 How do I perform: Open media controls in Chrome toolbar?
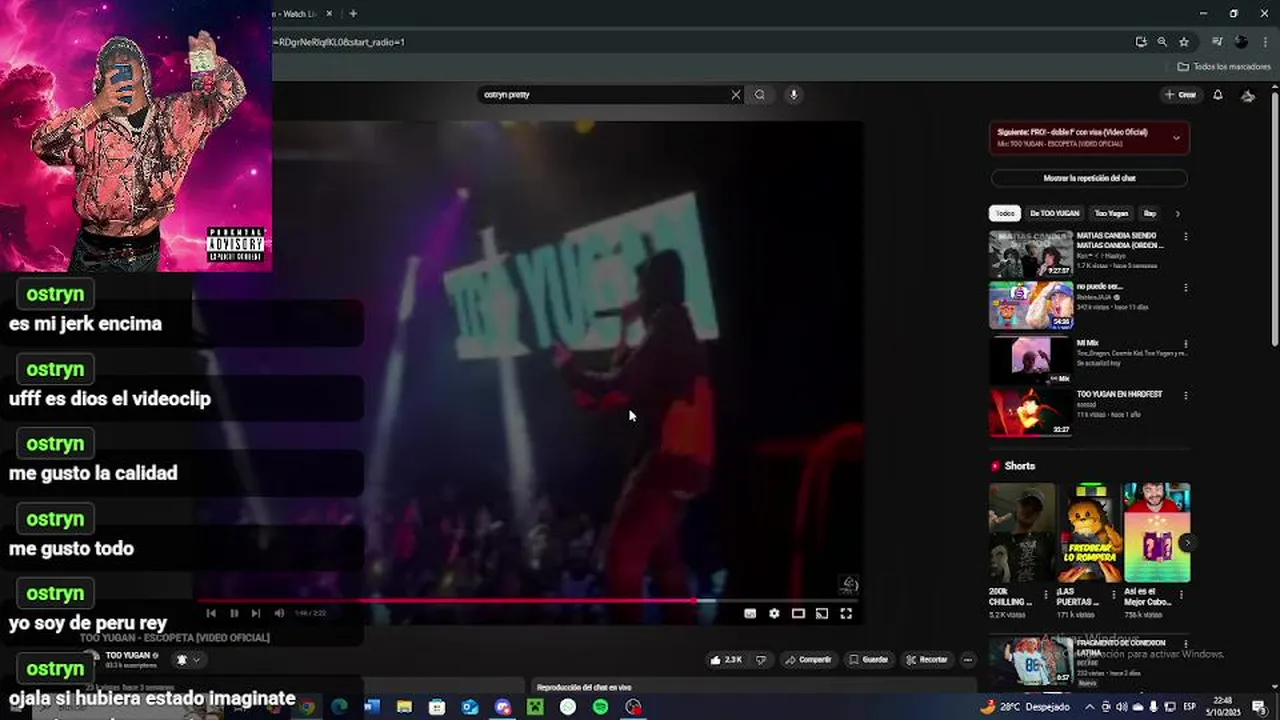(1217, 42)
